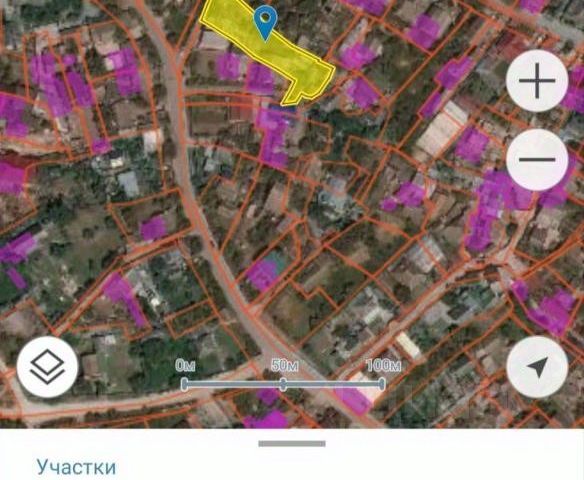This screenshot has height=480, width=584.
Task: Select purple building with teal roof
Action: click(265, 270)
